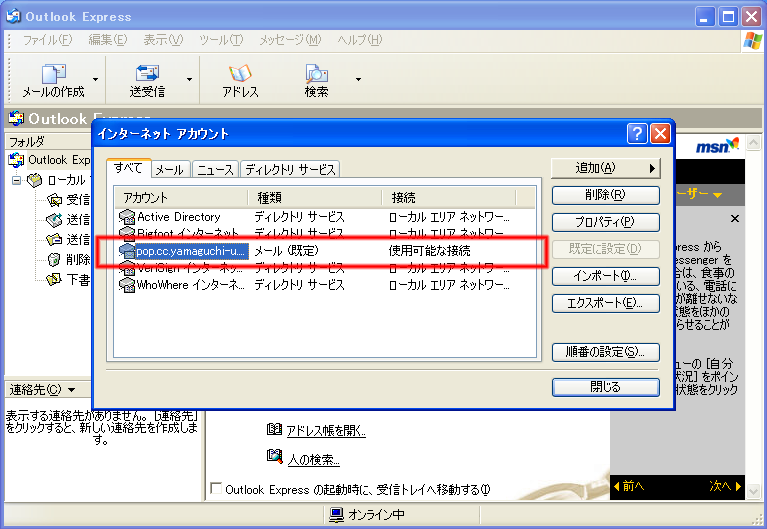Image resolution: width=767 pixels, height=529 pixels.
Task: Sort by the 種類 column header
Action: 315,198
